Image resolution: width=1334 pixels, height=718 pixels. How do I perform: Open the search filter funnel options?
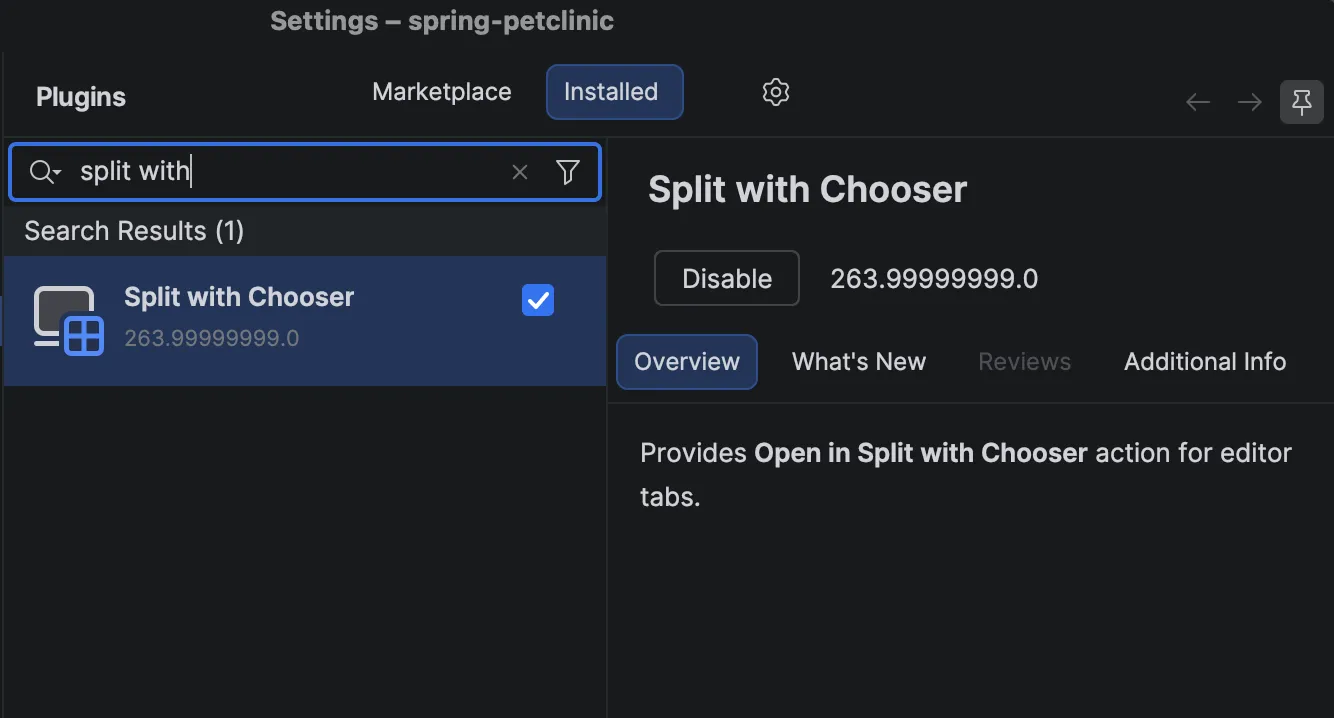pyautogui.click(x=568, y=172)
